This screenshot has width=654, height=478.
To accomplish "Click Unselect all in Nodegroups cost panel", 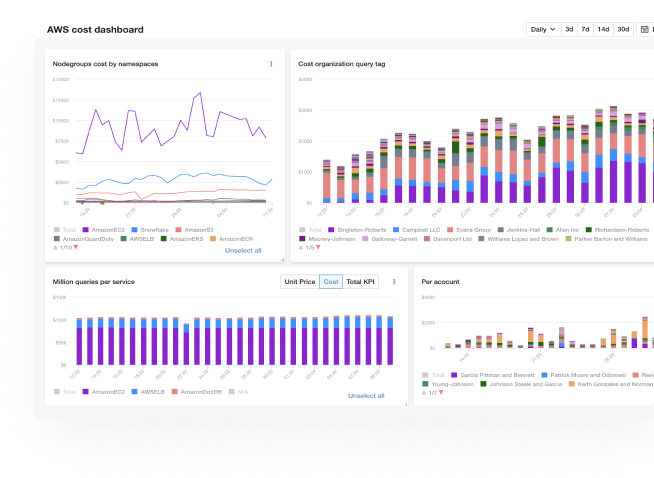I will click(x=243, y=251).
